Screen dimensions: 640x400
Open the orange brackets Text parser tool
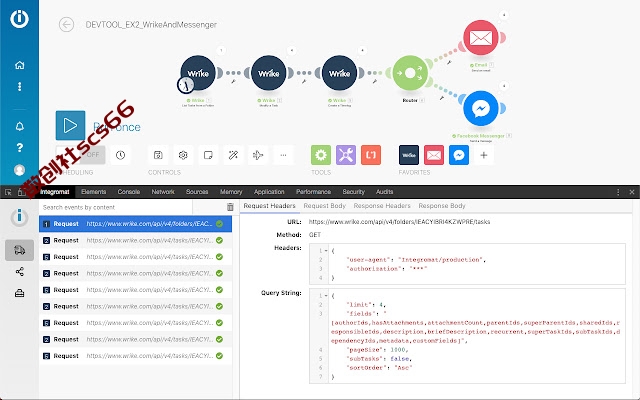[371, 155]
